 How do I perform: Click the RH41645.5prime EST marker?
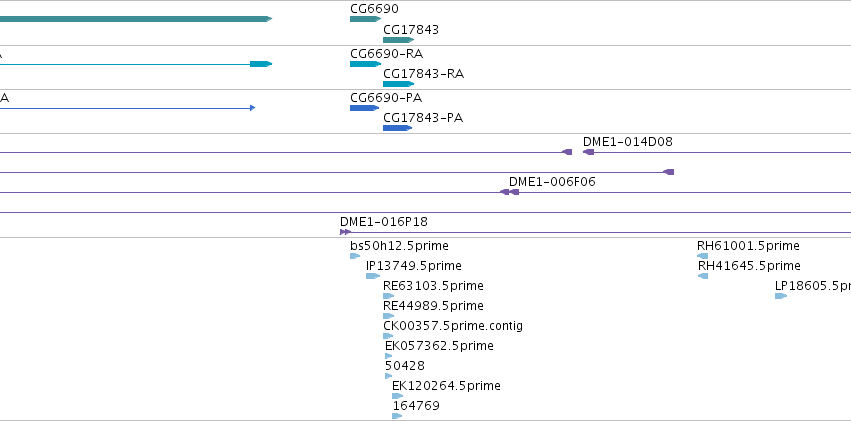pyautogui.click(x=702, y=276)
